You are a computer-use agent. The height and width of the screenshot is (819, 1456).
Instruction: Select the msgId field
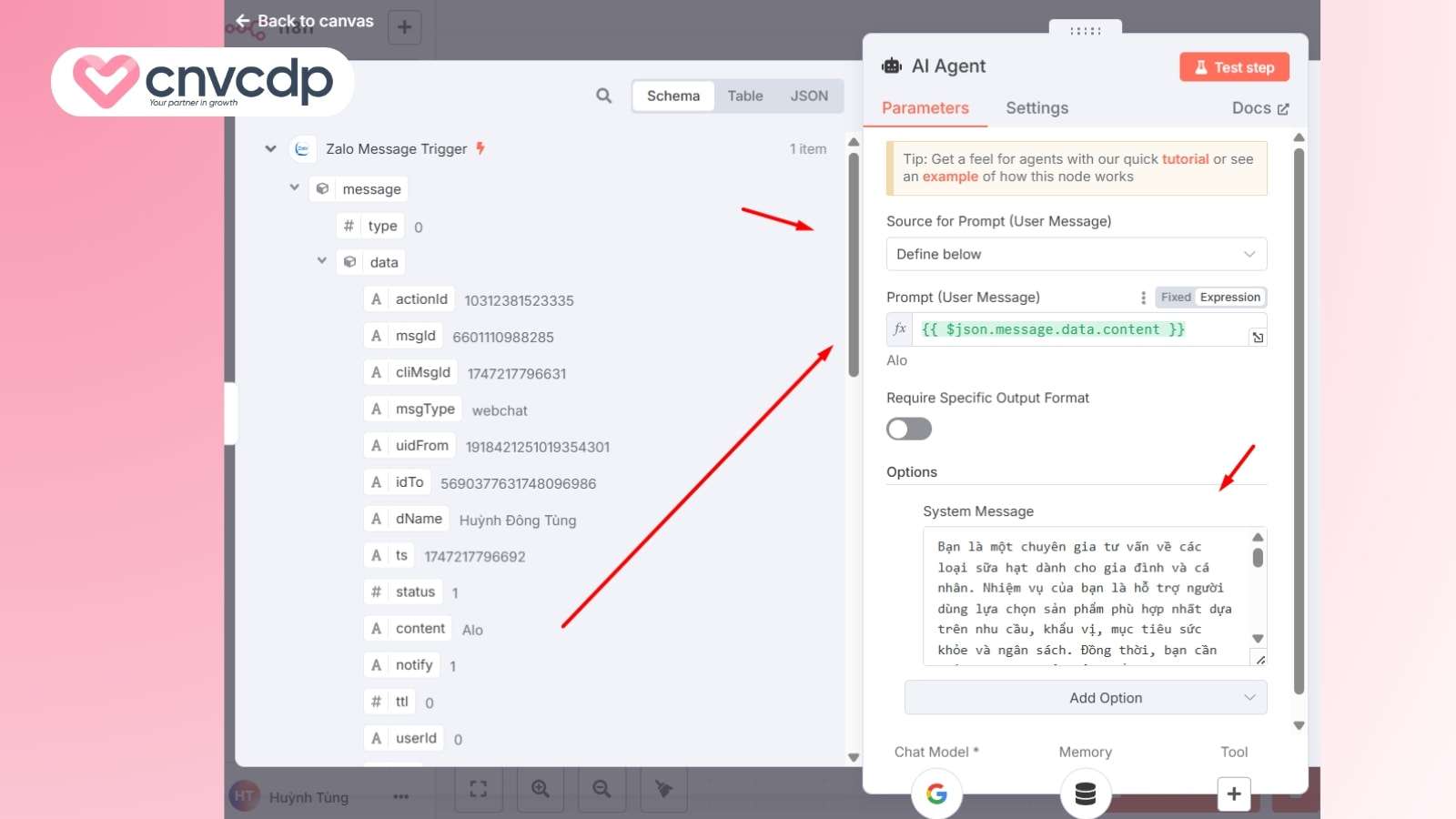point(403,336)
